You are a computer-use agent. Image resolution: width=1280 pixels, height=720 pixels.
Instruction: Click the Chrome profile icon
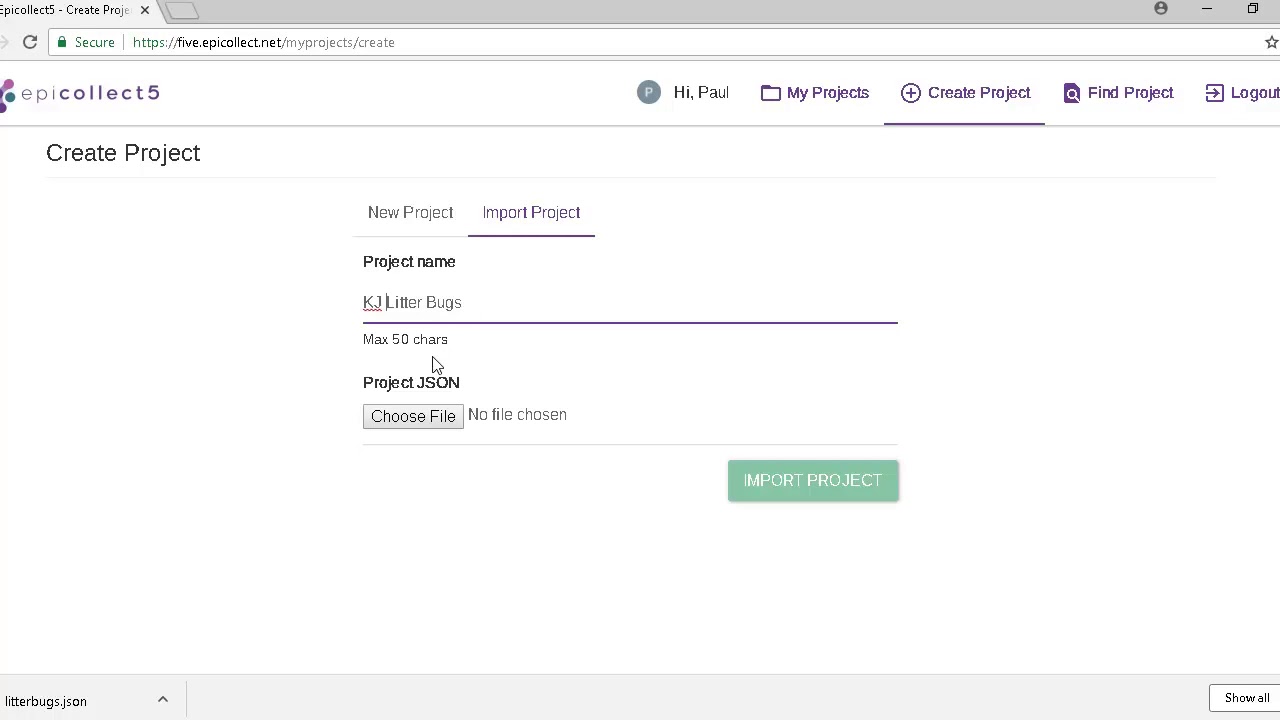click(x=1161, y=9)
